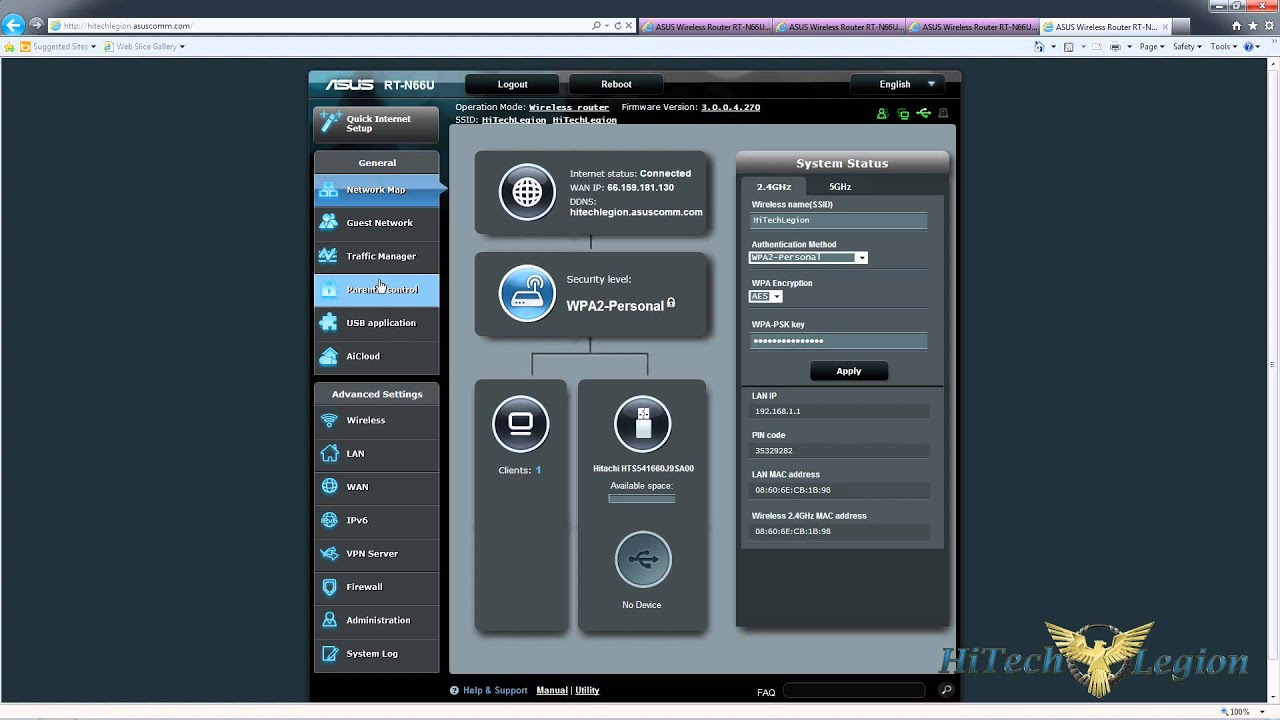Viewport: 1280px width, 720px height.
Task: Open the Tools menu in command bar
Action: (1224, 47)
